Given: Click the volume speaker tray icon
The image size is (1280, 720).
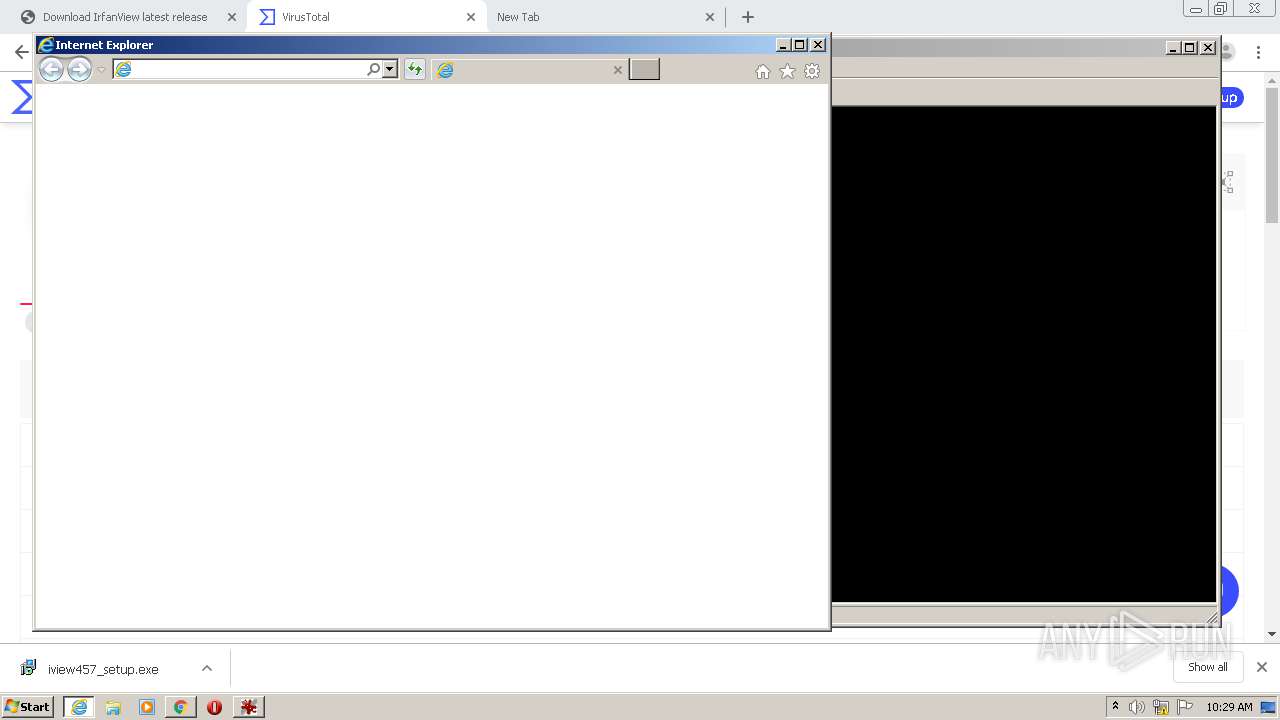Looking at the screenshot, I should [1137, 707].
